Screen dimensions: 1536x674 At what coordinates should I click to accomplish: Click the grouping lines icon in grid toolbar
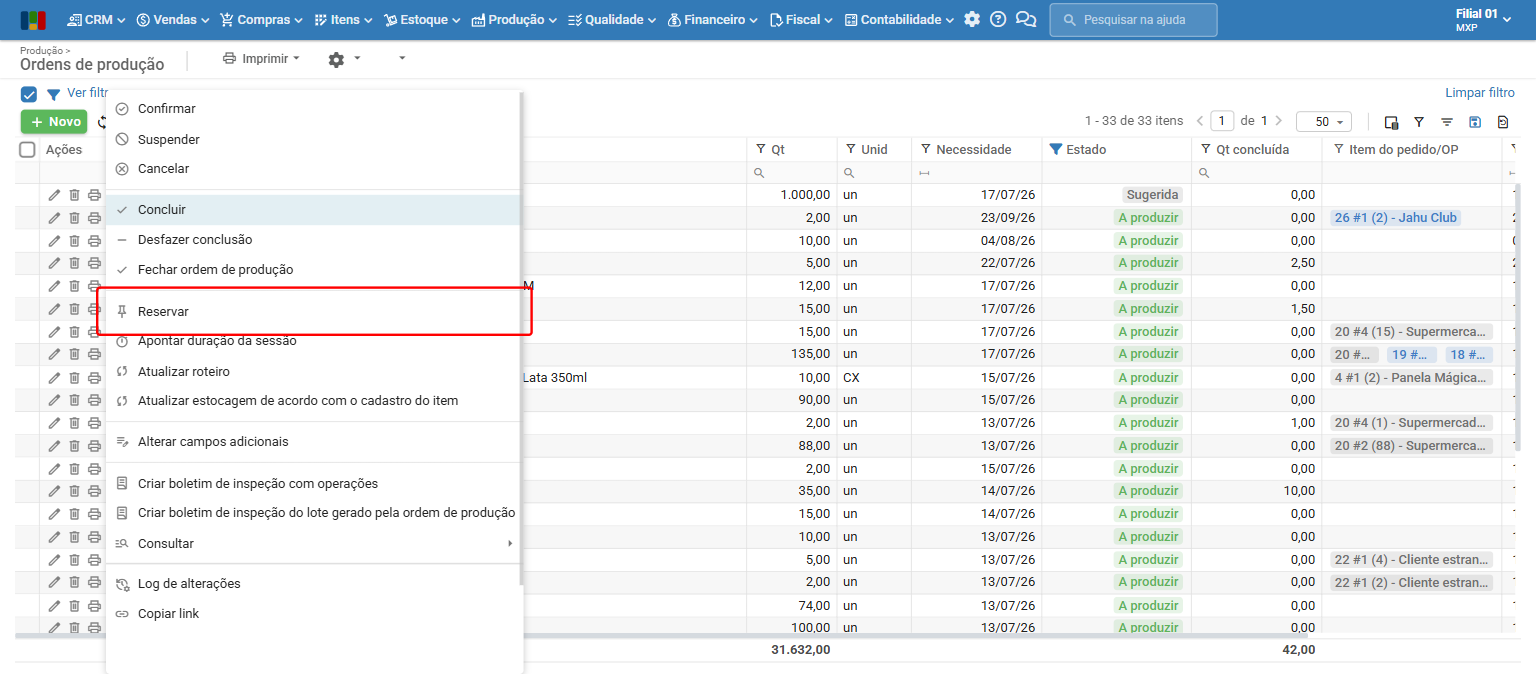coord(1447,122)
